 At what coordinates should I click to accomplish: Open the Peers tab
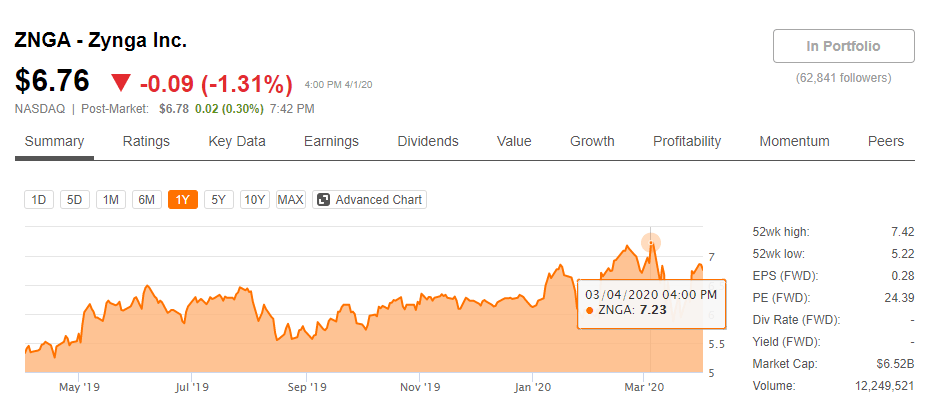(886, 142)
